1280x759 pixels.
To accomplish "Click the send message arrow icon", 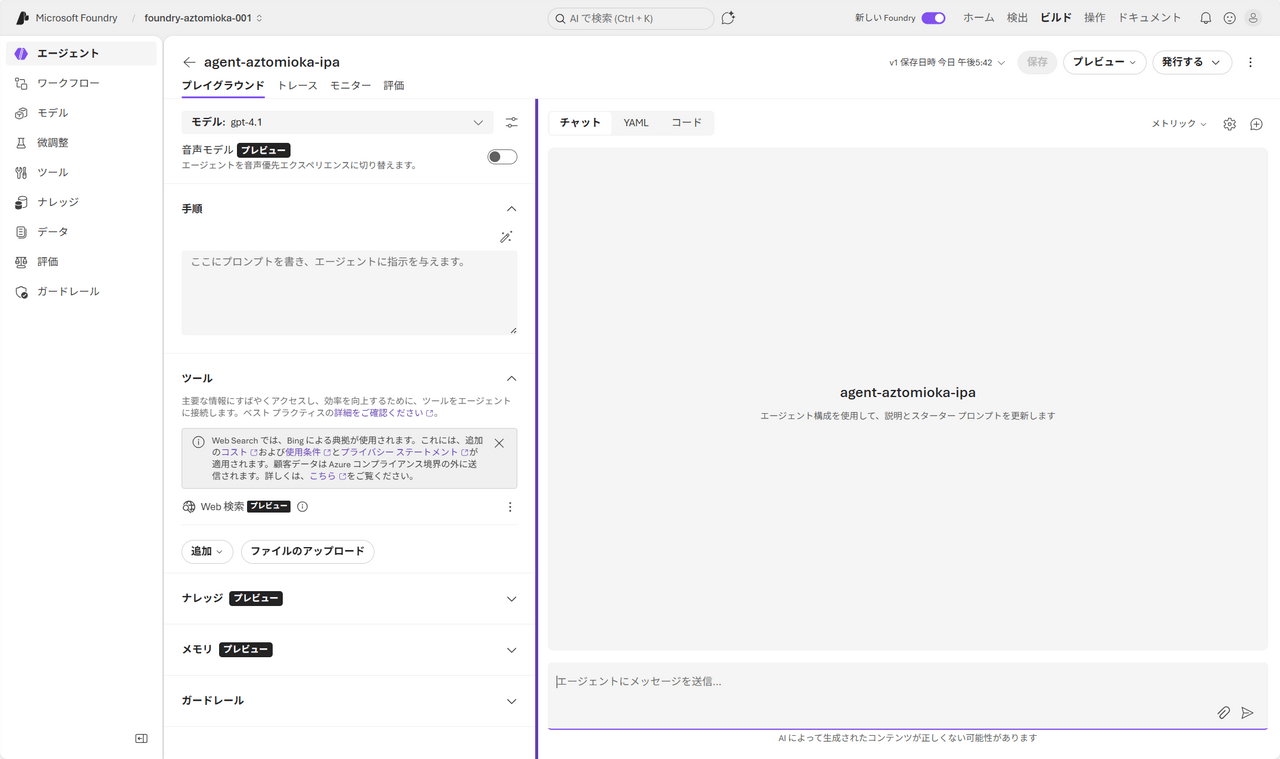I will tap(1247, 712).
